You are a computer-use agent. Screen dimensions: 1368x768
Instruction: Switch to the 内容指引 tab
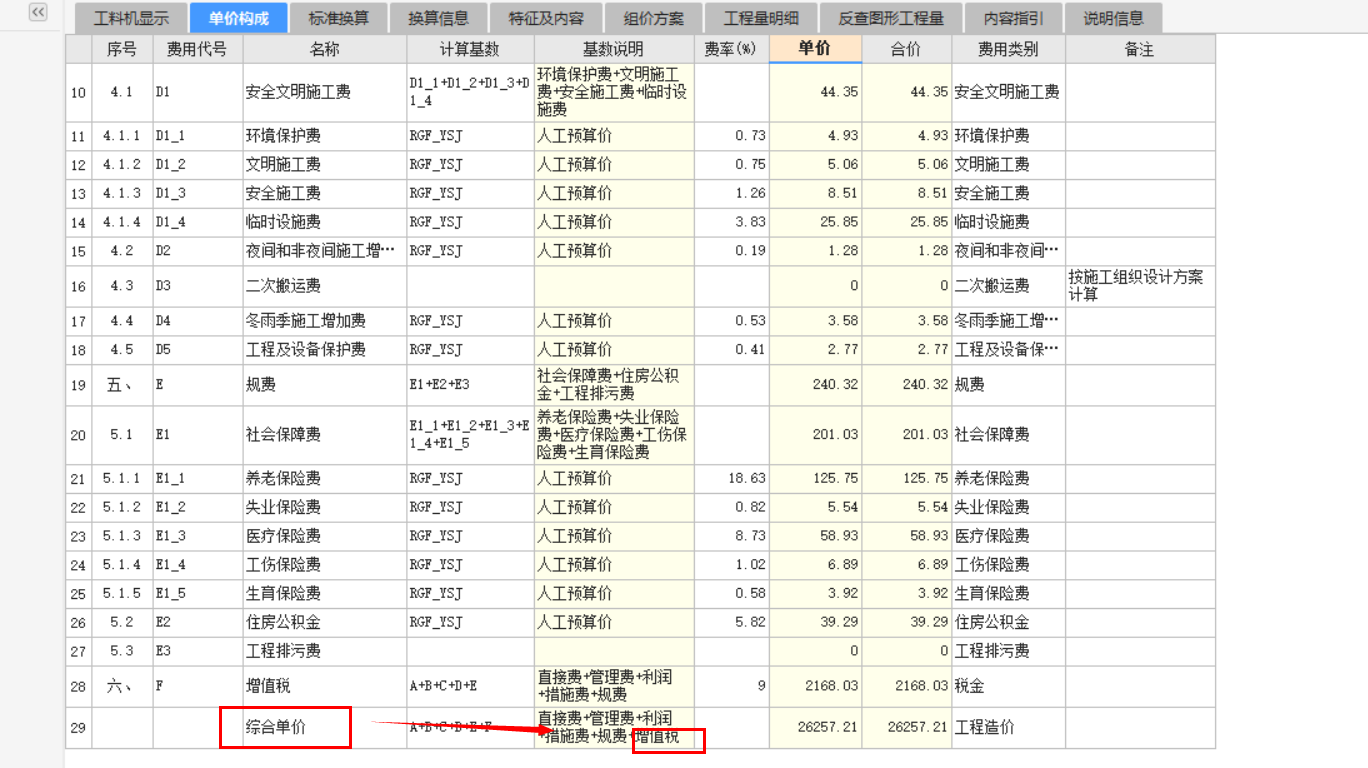point(1014,18)
